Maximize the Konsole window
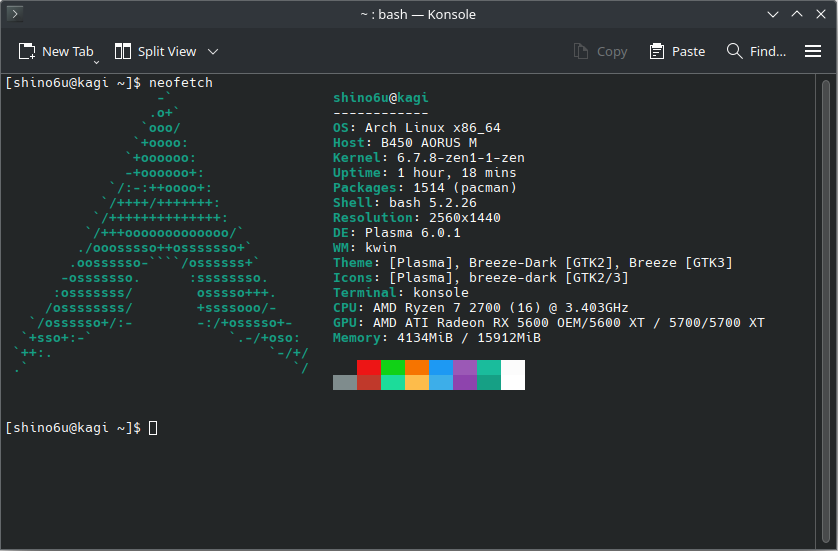This screenshot has width=838, height=551. (x=797, y=14)
